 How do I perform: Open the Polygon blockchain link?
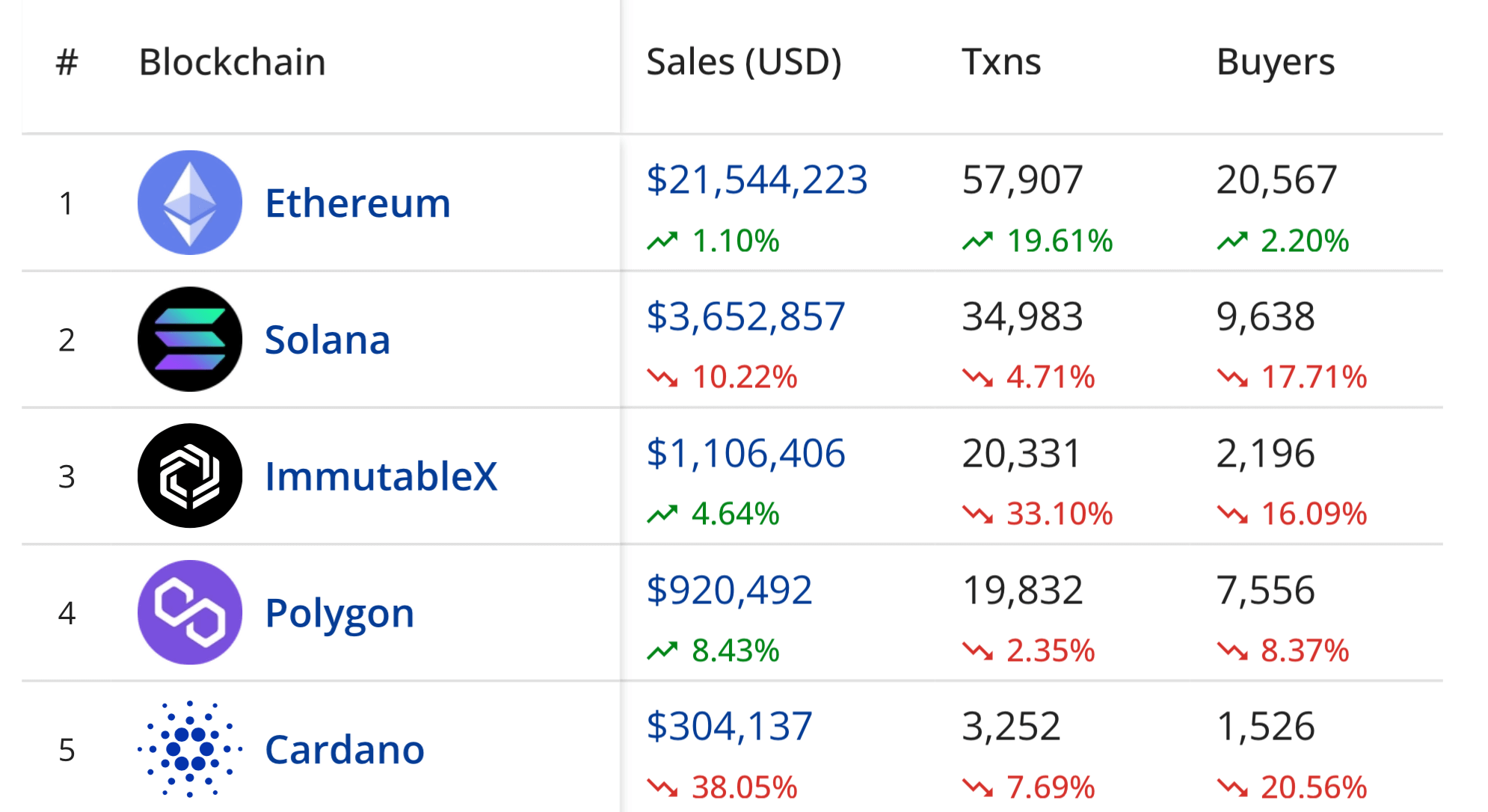[339, 613]
